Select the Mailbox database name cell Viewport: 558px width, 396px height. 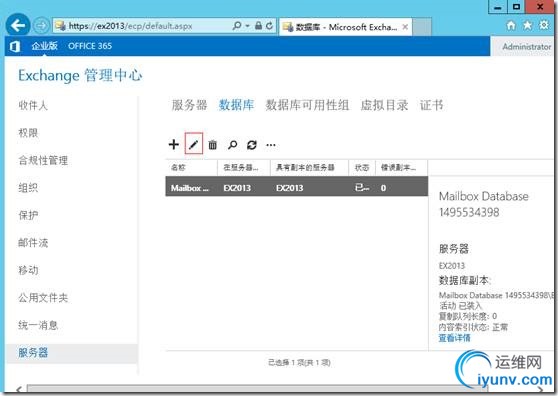coord(190,188)
